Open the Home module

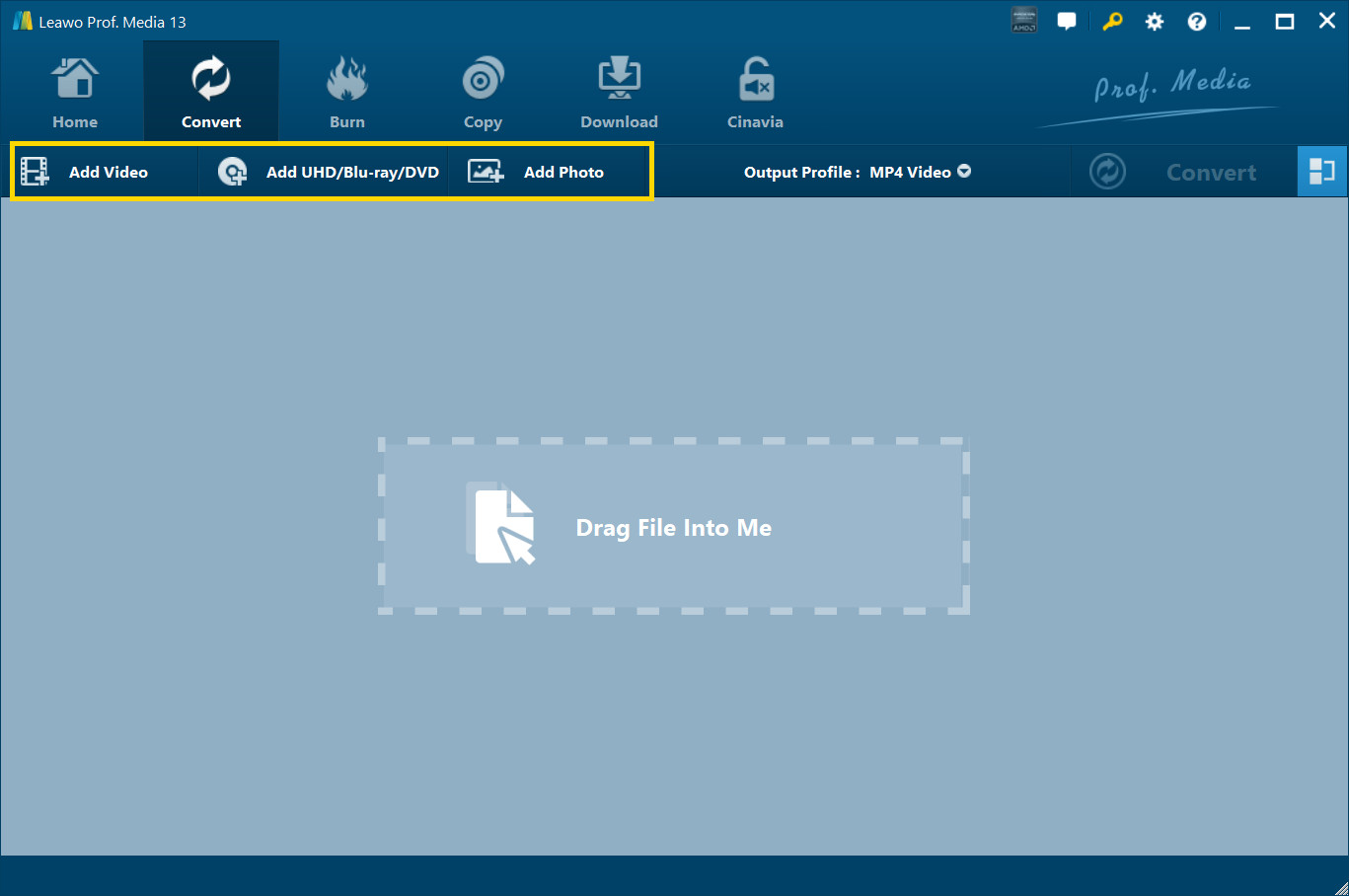point(75,91)
